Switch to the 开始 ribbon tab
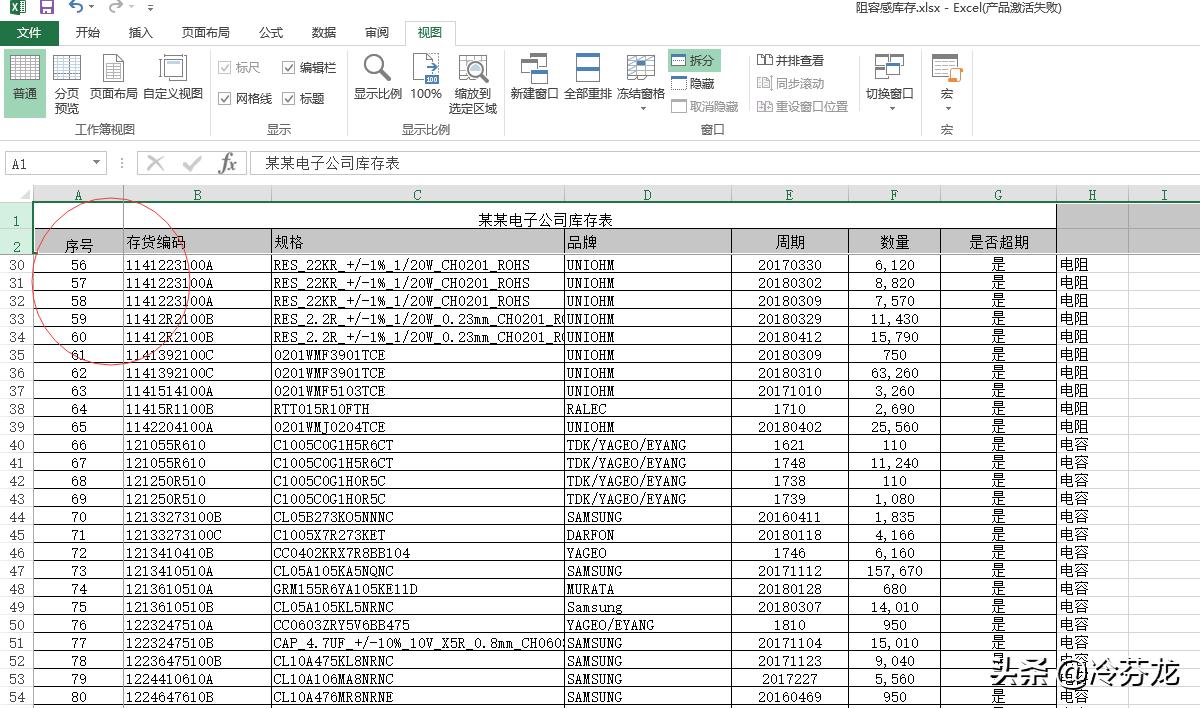The image size is (1200, 708). (x=86, y=32)
